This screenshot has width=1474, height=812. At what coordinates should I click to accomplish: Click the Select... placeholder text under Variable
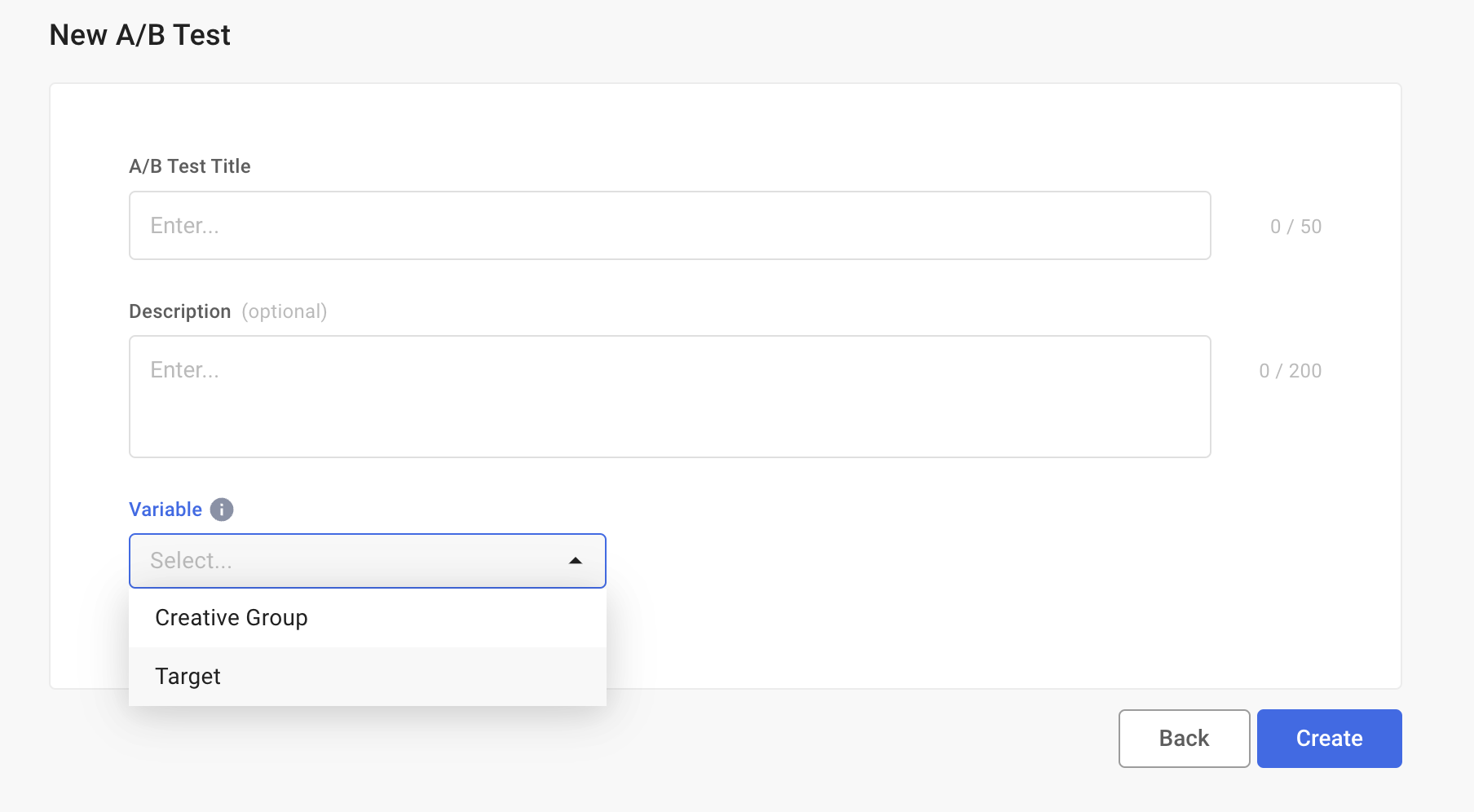pyautogui.click(x=192, y=561)
